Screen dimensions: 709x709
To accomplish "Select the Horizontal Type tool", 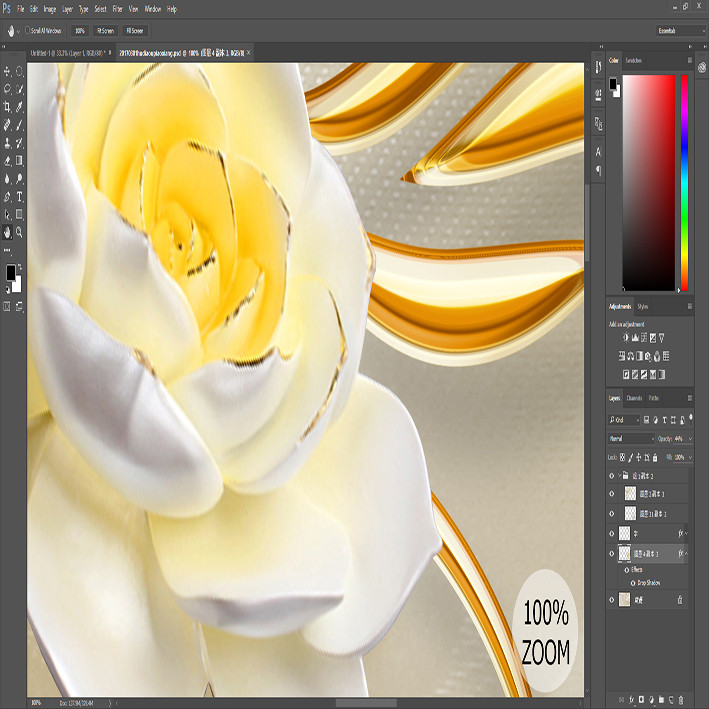I will (x=19, y=197).
